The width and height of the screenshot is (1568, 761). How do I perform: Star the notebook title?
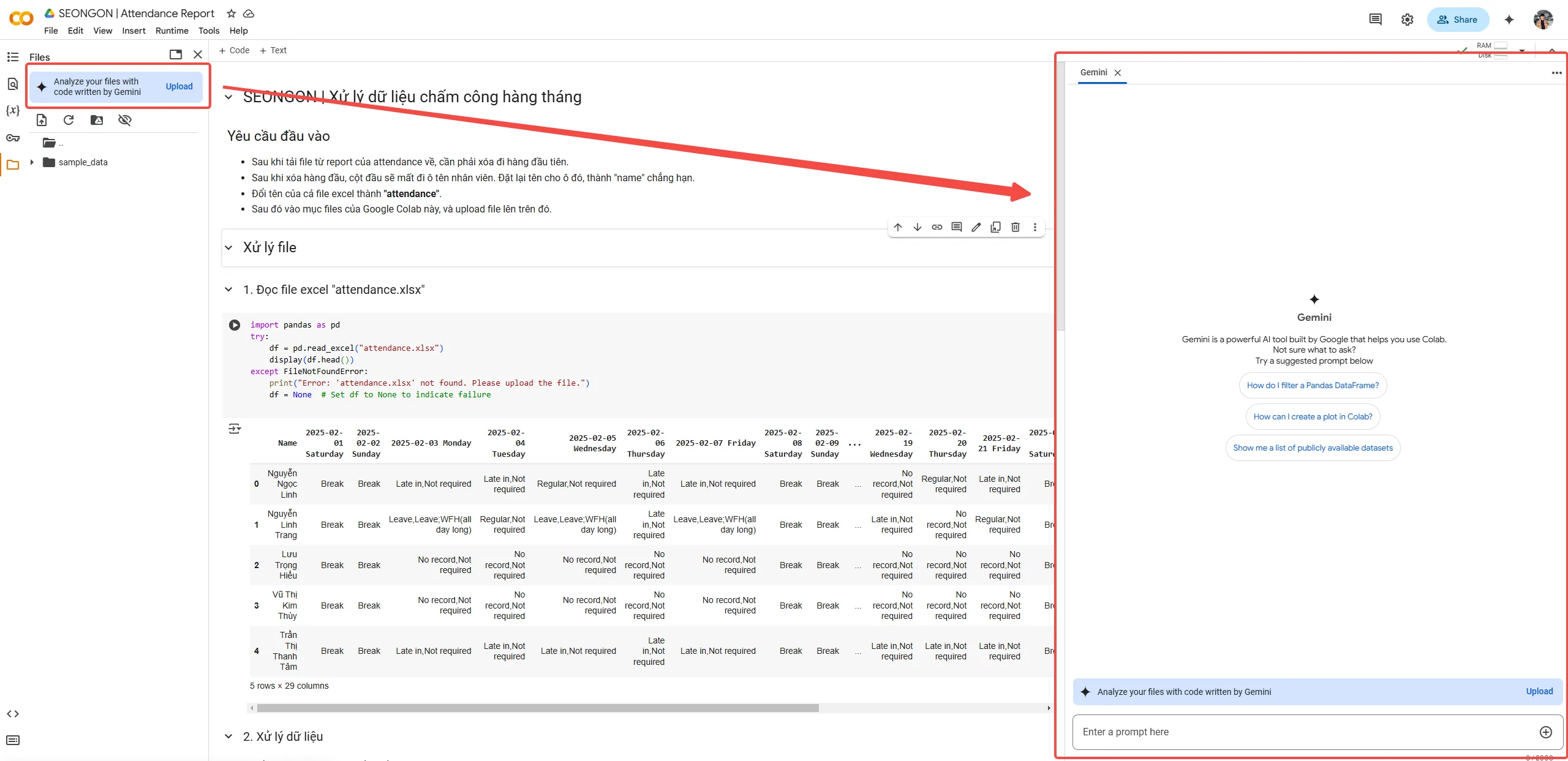(231, 13)
